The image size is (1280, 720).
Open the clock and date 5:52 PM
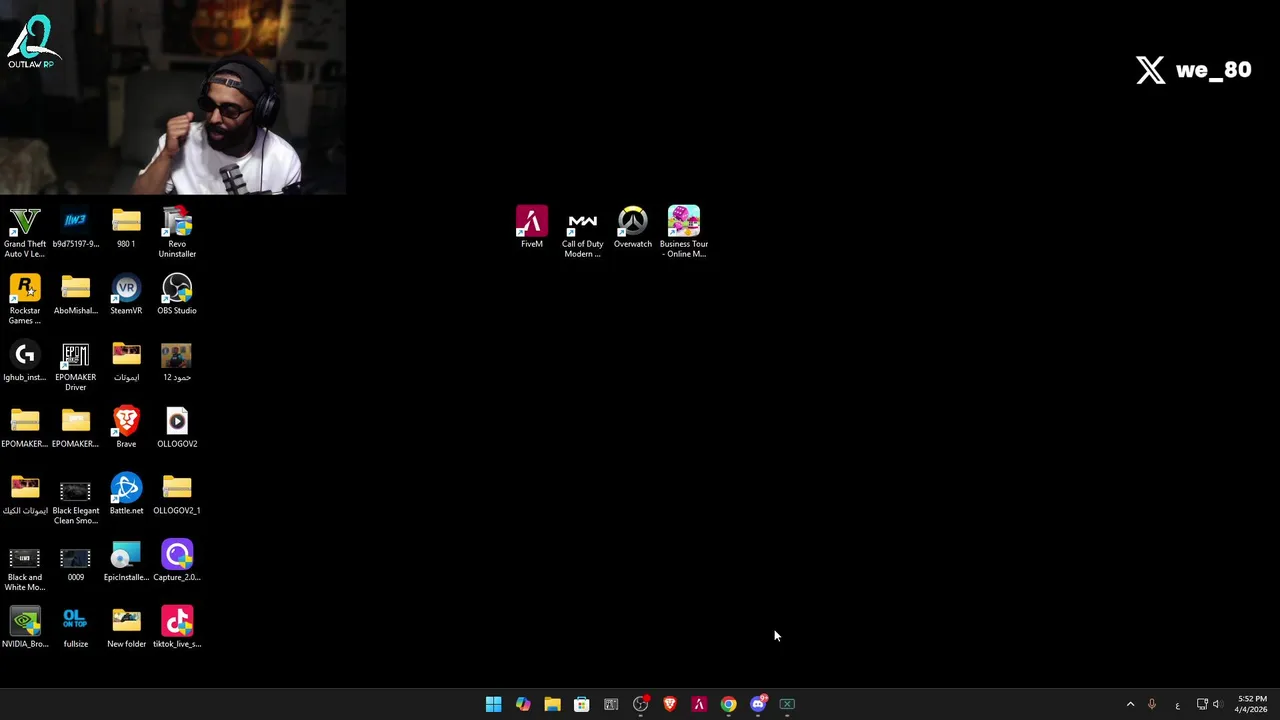(x=1252, y=704)
